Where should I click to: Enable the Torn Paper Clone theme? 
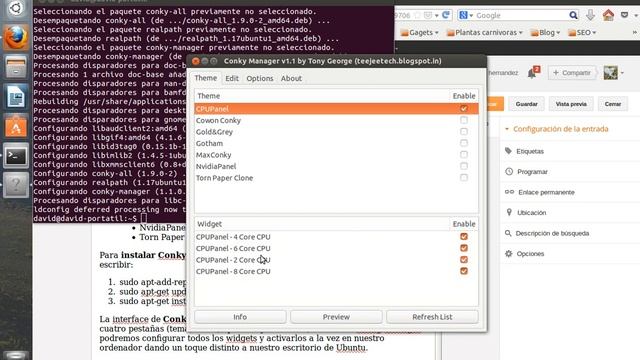coord(464,178)
